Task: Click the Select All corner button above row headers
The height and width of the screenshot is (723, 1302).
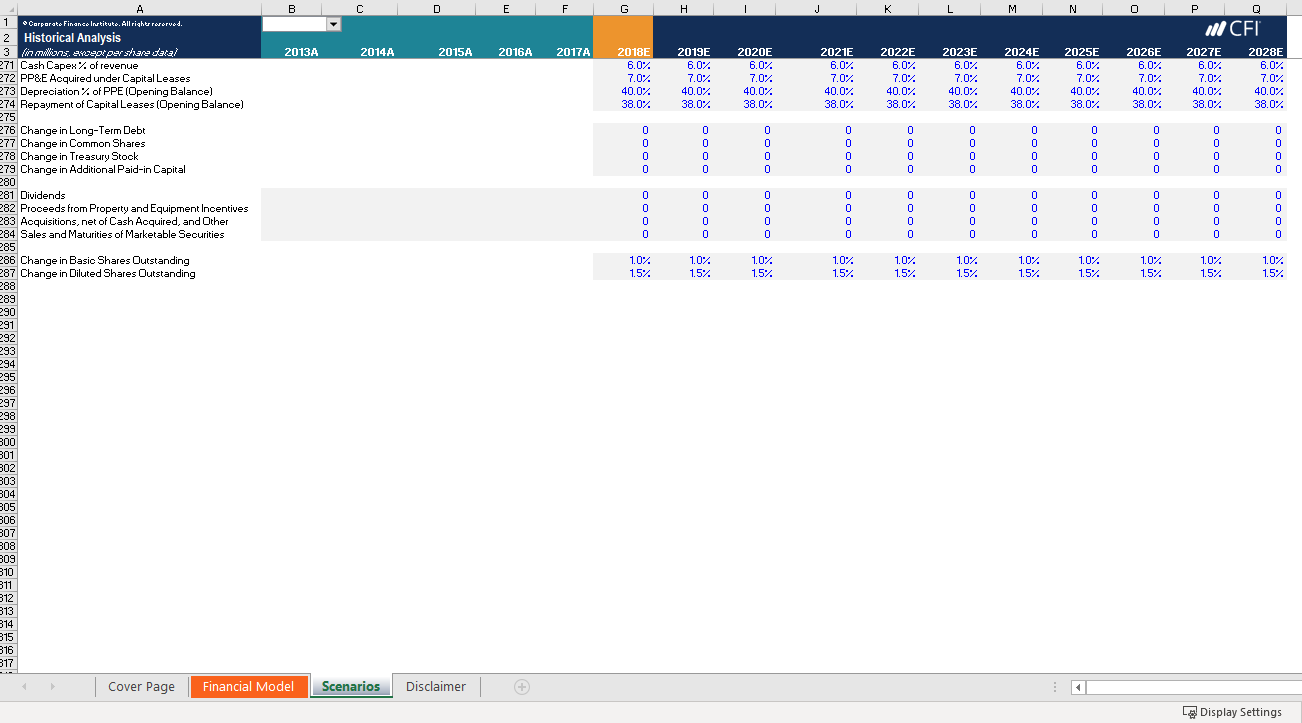Action: click(x=8, y=9)
